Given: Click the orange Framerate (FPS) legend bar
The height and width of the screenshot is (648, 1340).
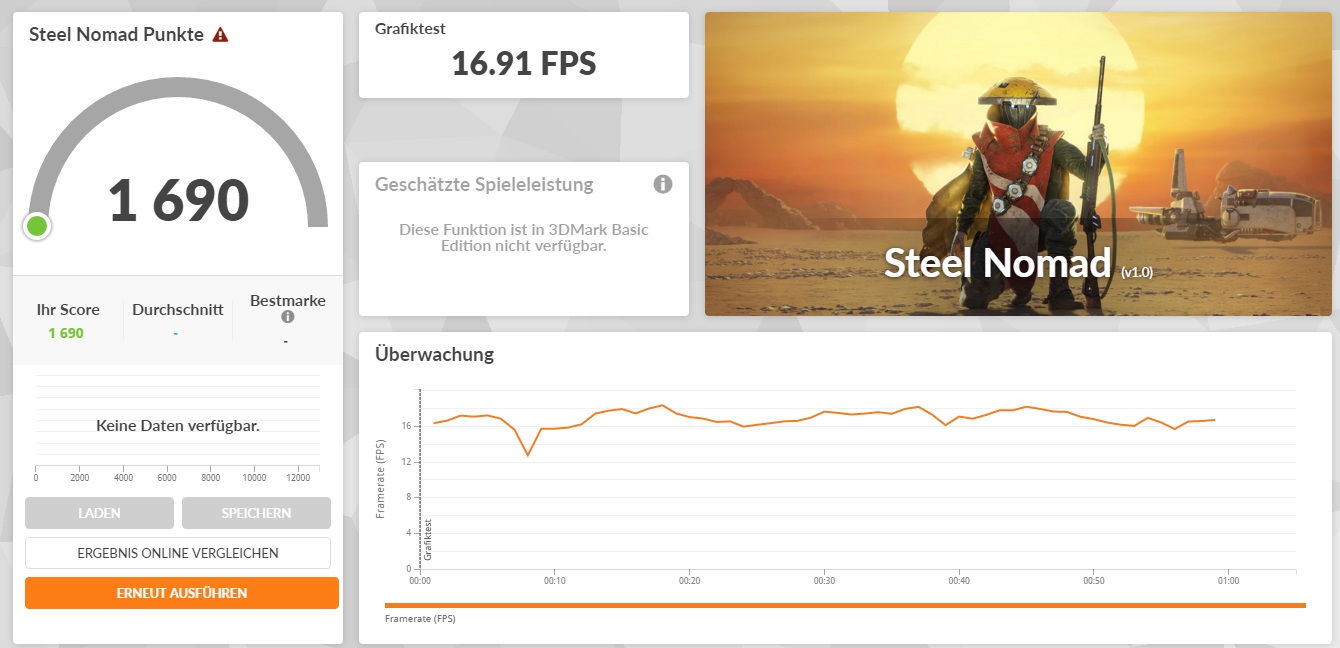Looking at the screenshot, I should tap(845, 605).
